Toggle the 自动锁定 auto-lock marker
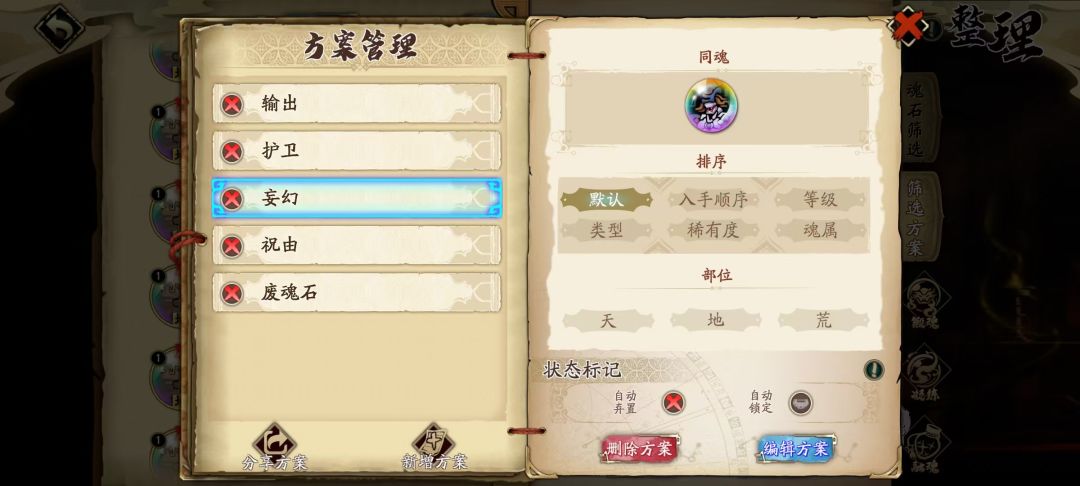 (x=800, y=403)
